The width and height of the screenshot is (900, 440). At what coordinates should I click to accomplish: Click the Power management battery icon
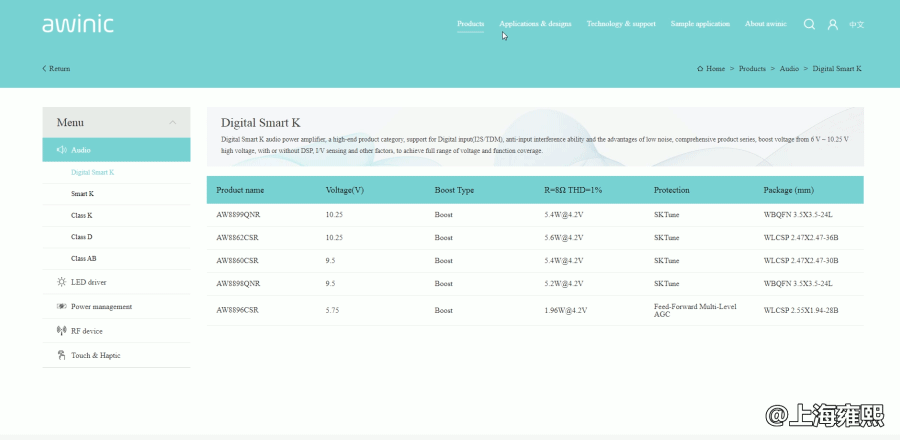61,306
